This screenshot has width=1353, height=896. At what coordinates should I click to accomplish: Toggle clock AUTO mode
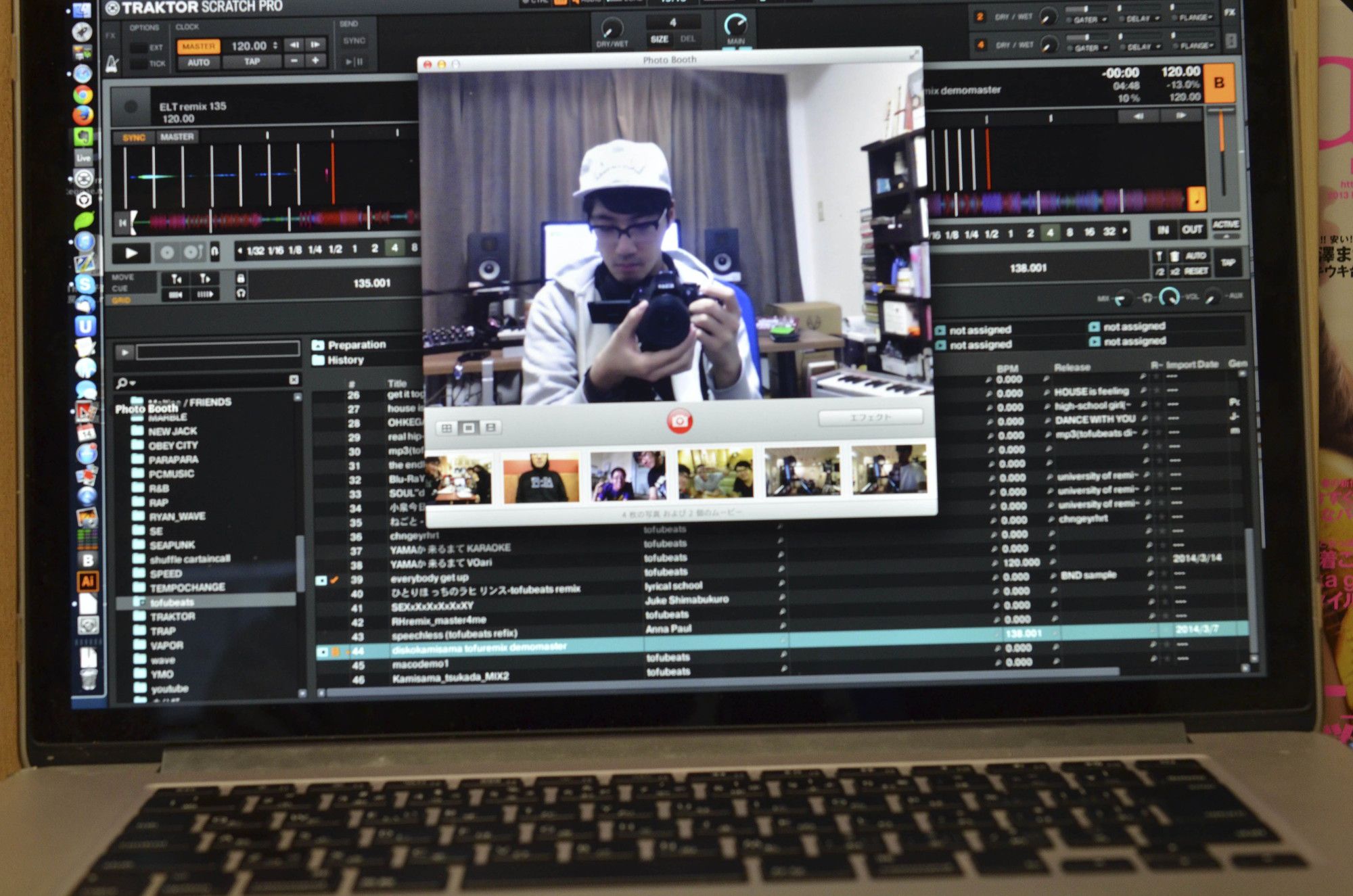coord(198,62)
